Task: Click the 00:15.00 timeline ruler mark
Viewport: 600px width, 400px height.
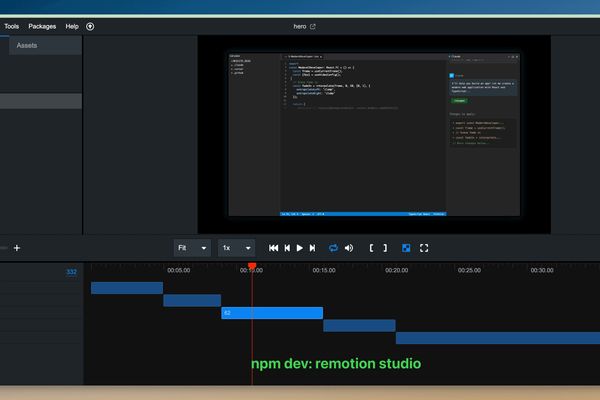Action: pyautogui.click(x=324, y=270)
